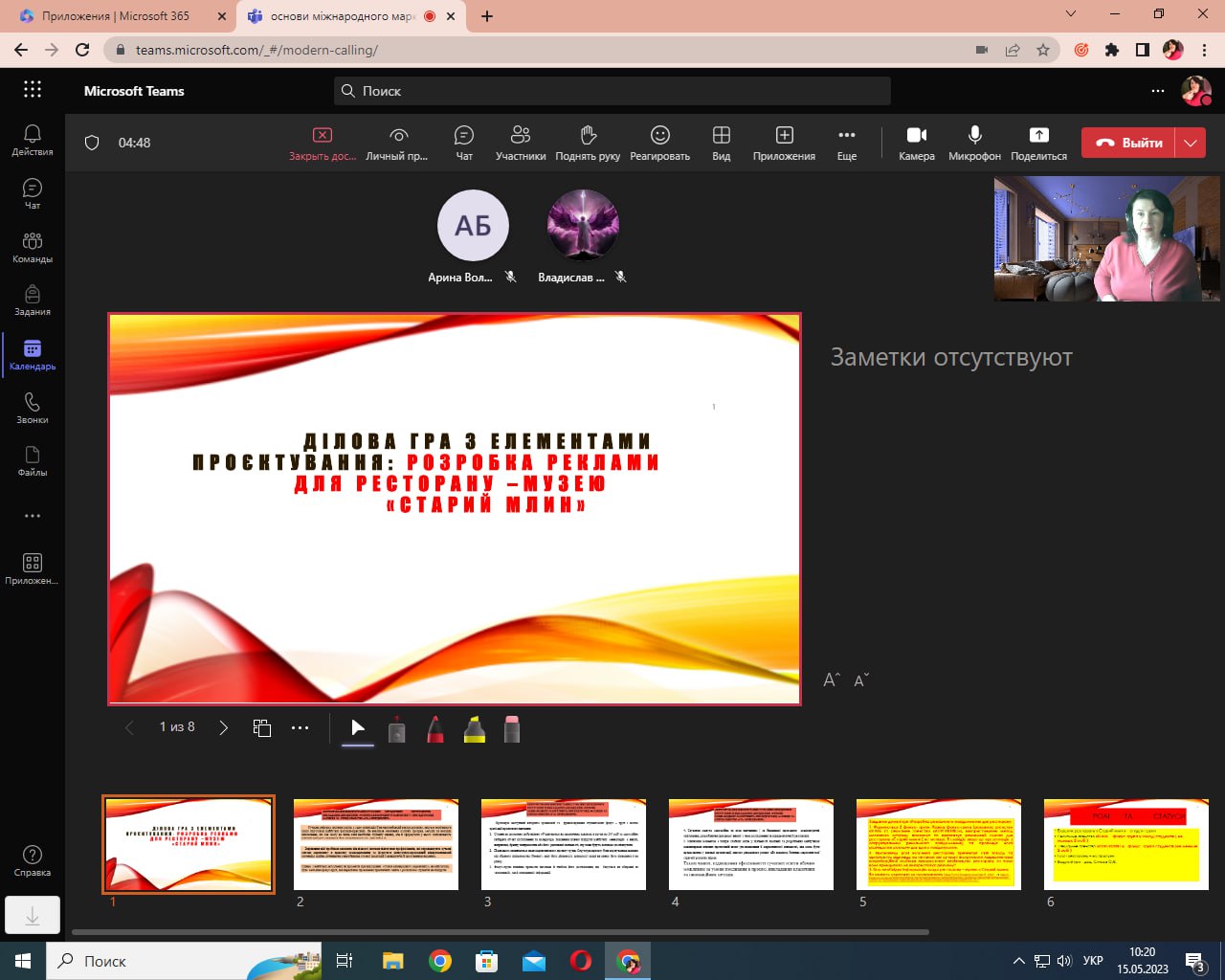This screenshot has height=980, width=1225.
Task: Open the Chat panel in meeting toolbar
Action: click(x=464, y=143)
